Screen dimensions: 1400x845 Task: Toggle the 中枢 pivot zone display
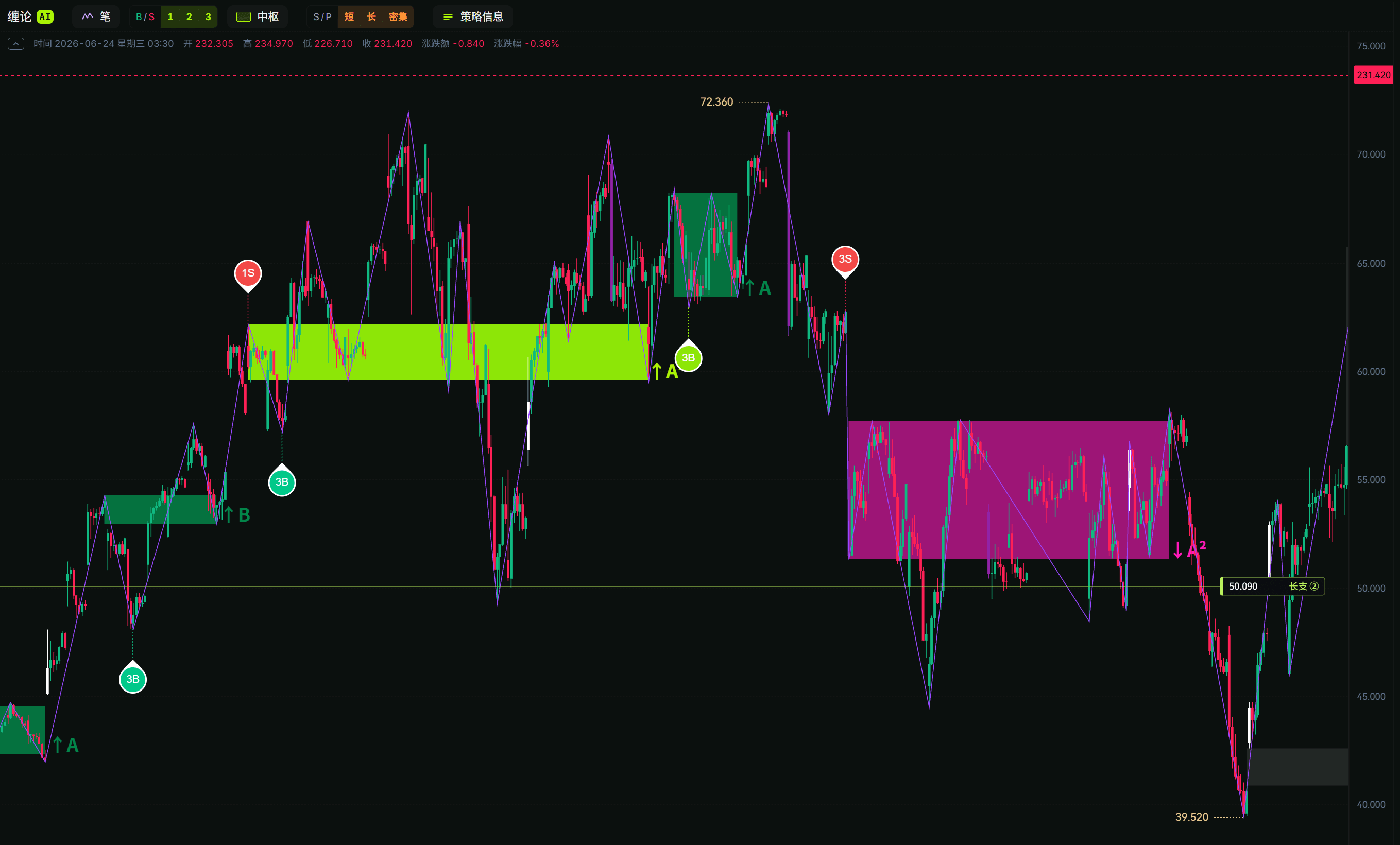258,16
